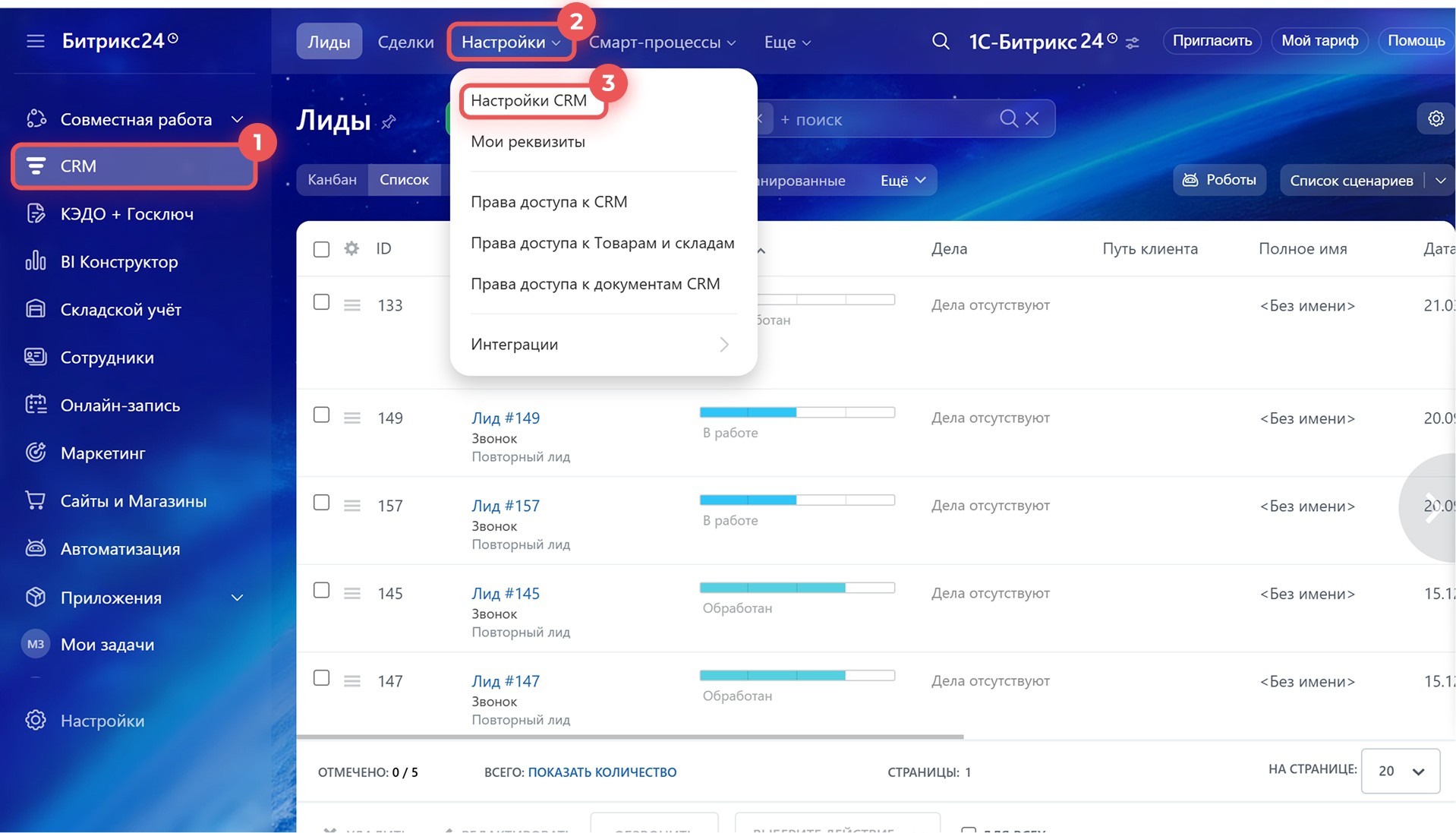Click the Роботы button
Image resolution: width=1456 pixels, height=833 pixels.
point(1219,180)
